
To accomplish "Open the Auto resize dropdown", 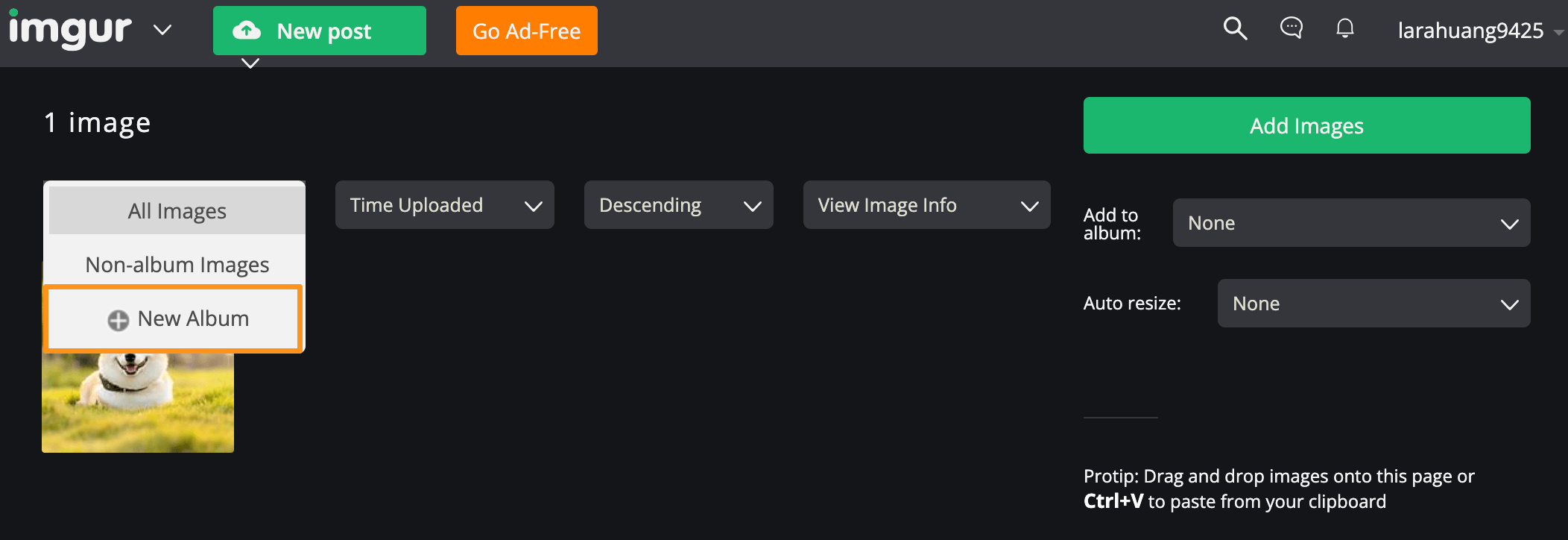I will [x=1373, y=304].
